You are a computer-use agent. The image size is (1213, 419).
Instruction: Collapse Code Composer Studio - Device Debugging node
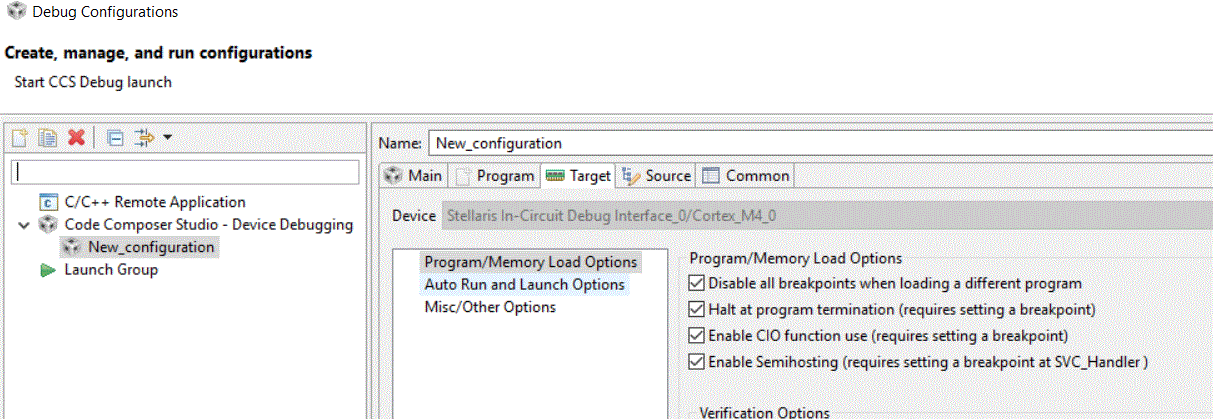[25, 225]
